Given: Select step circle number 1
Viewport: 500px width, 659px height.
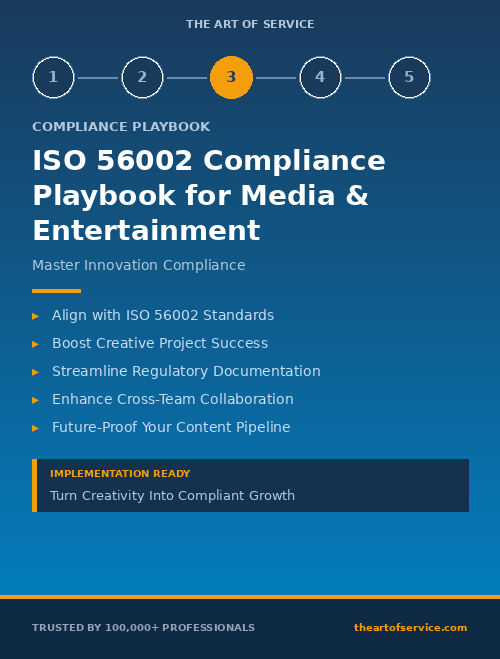Looking at the screenshot, I should pos(53,77).
